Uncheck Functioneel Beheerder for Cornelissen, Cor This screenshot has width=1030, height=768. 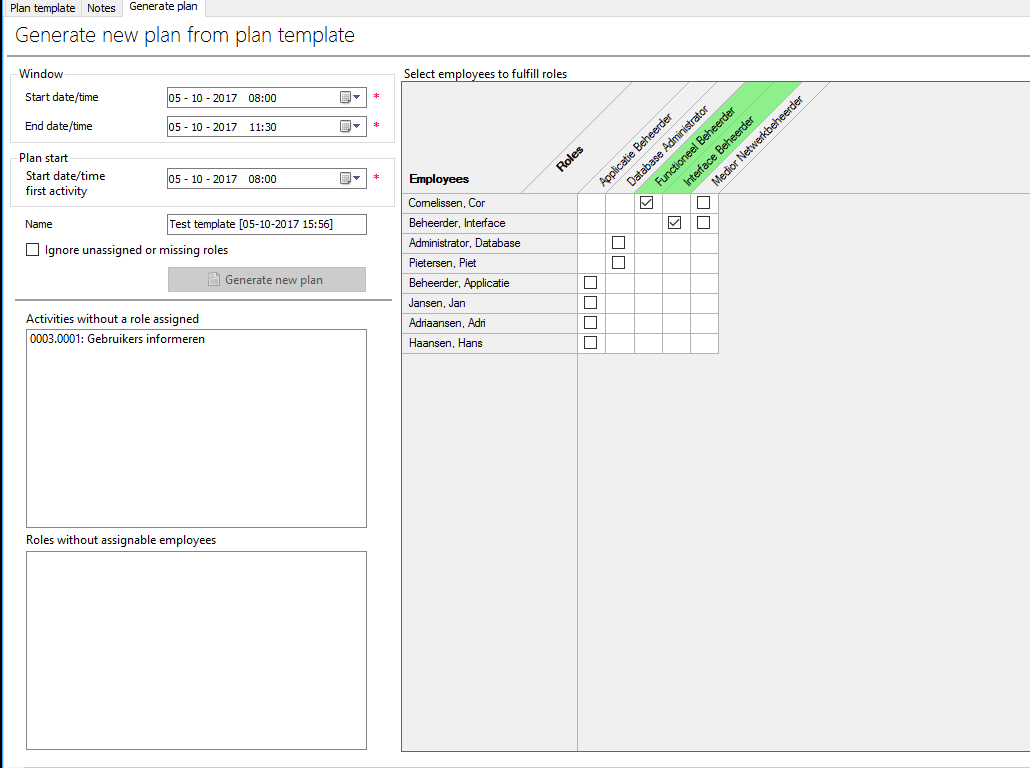point(646,203)
